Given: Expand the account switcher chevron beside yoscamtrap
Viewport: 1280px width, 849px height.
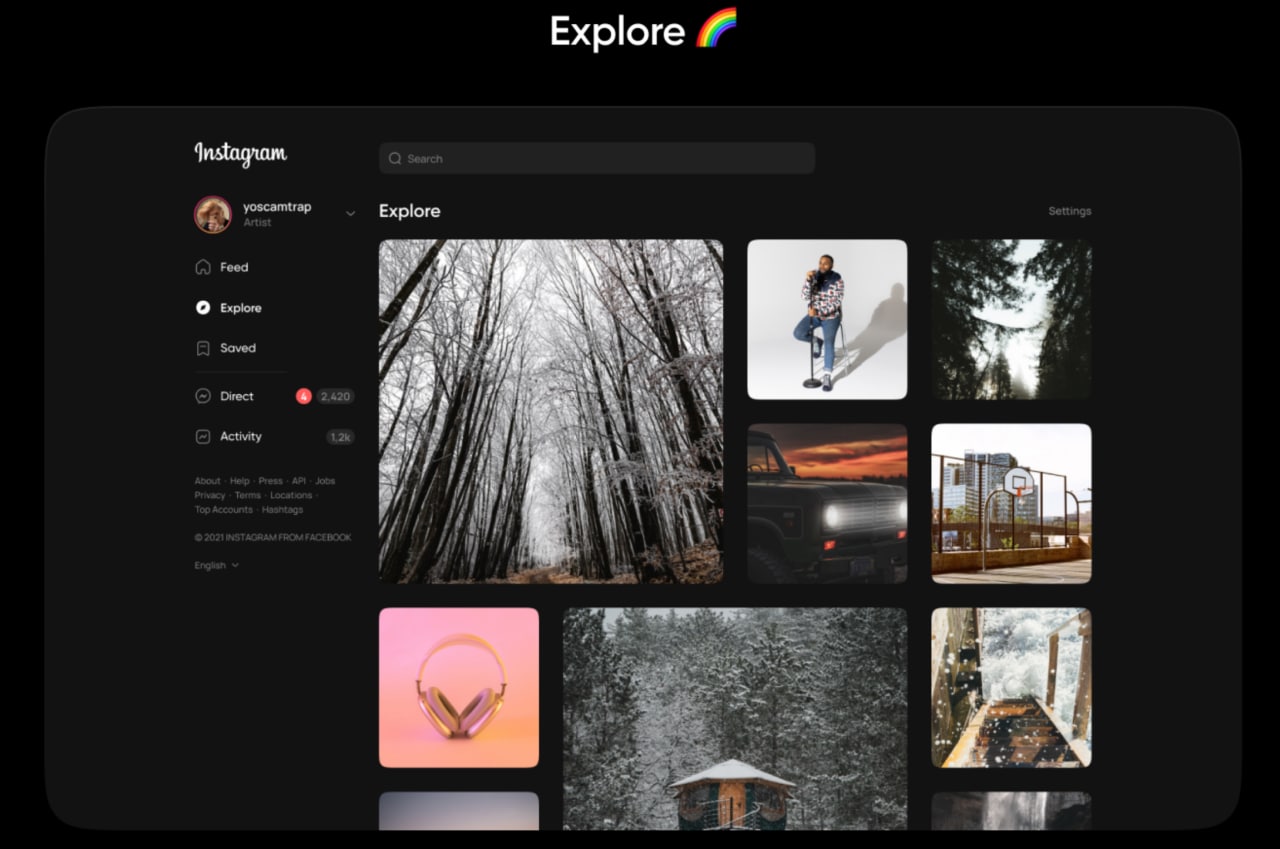Looking at the screenshot, I should [350, 213].
